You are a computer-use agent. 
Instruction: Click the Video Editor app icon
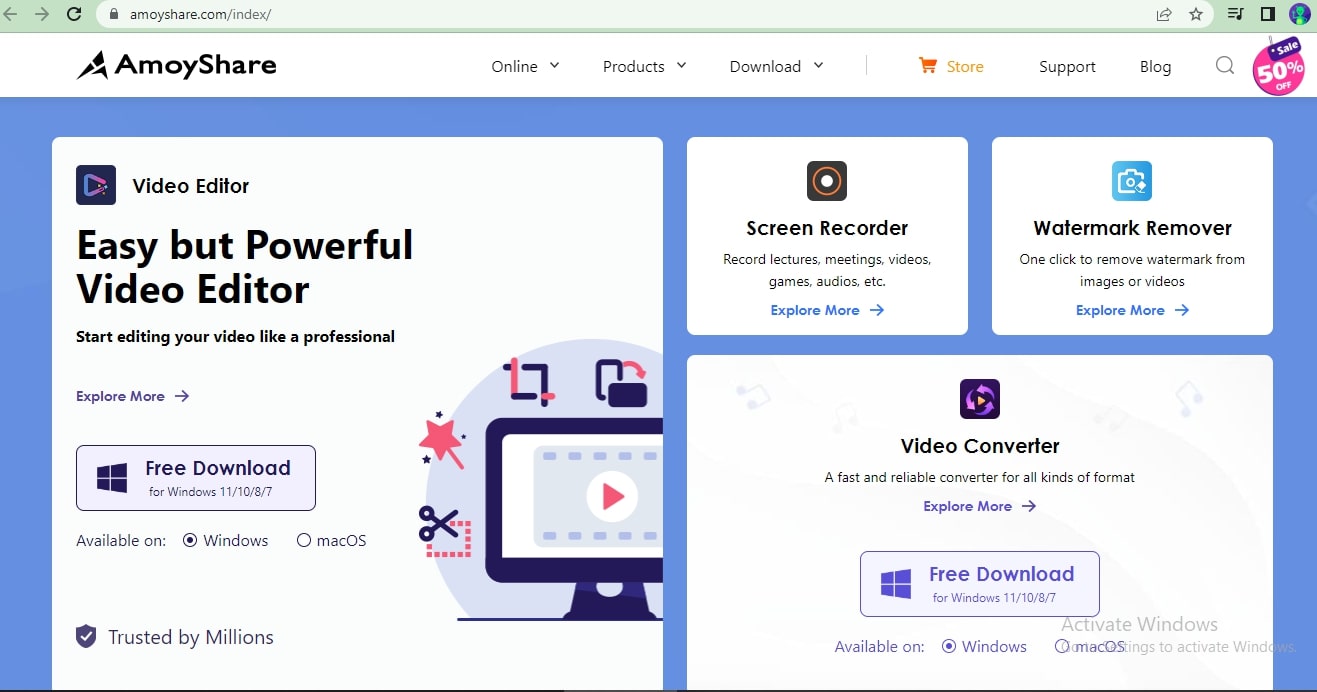(96, 185)
